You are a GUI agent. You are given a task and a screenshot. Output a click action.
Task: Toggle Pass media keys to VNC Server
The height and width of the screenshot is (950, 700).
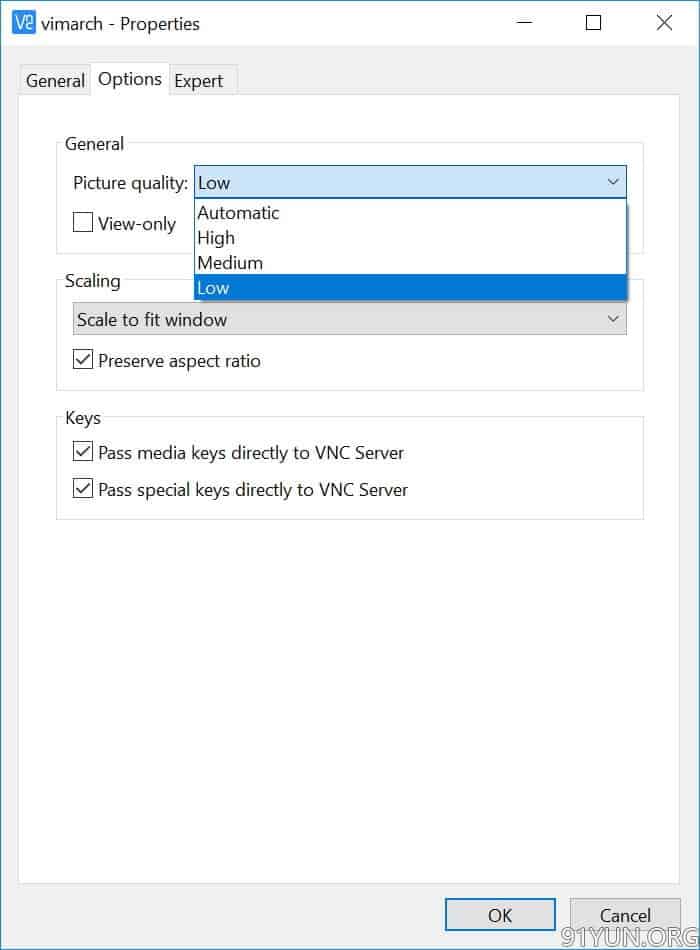(x=83, y=452)
